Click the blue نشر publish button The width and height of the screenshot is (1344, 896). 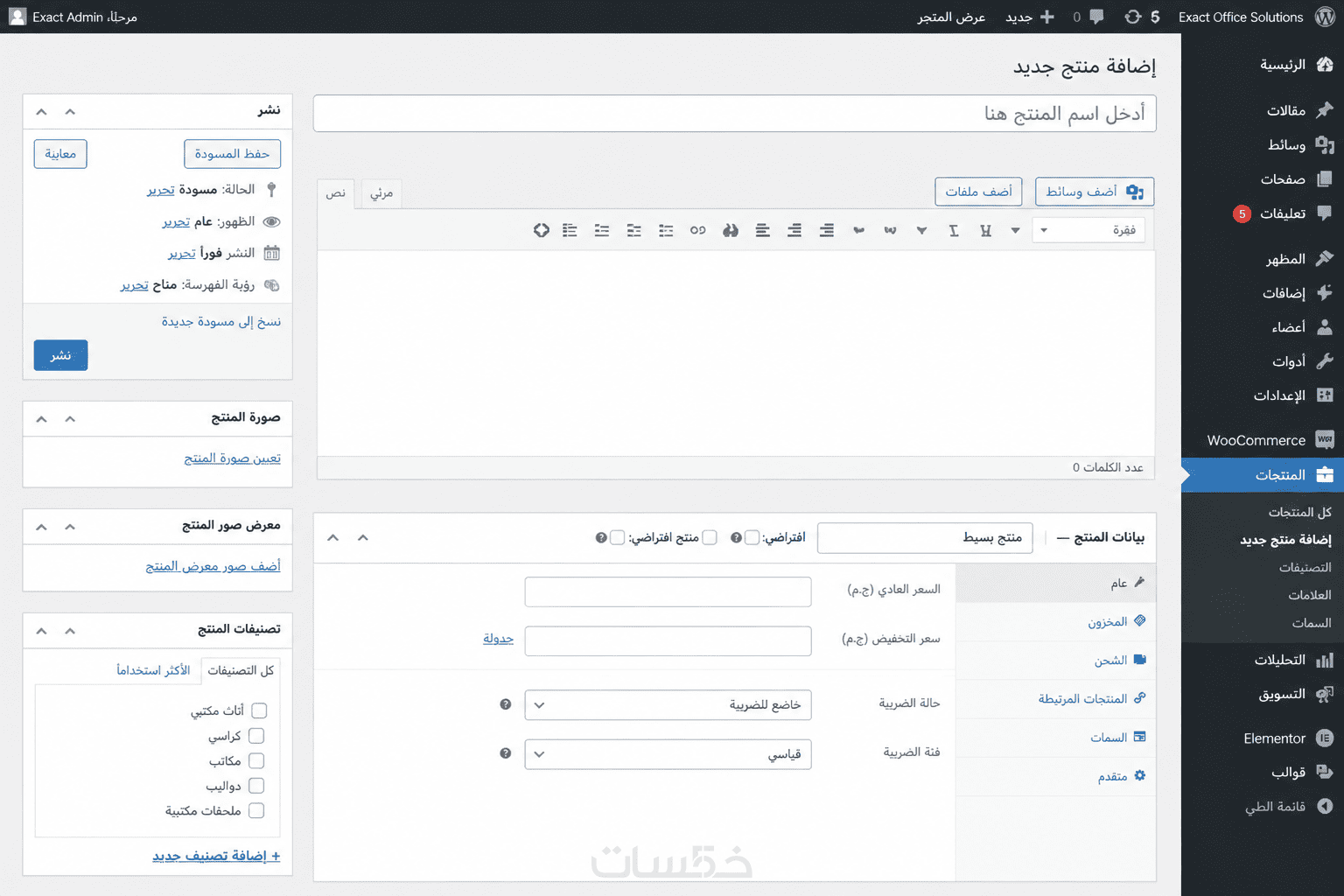tap(60, 355)
